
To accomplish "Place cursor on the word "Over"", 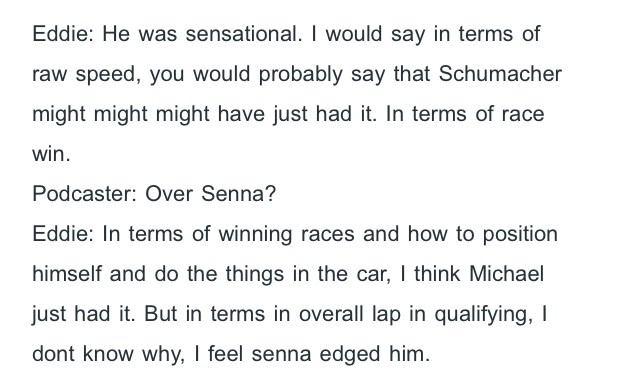I will tap(169, 193).
